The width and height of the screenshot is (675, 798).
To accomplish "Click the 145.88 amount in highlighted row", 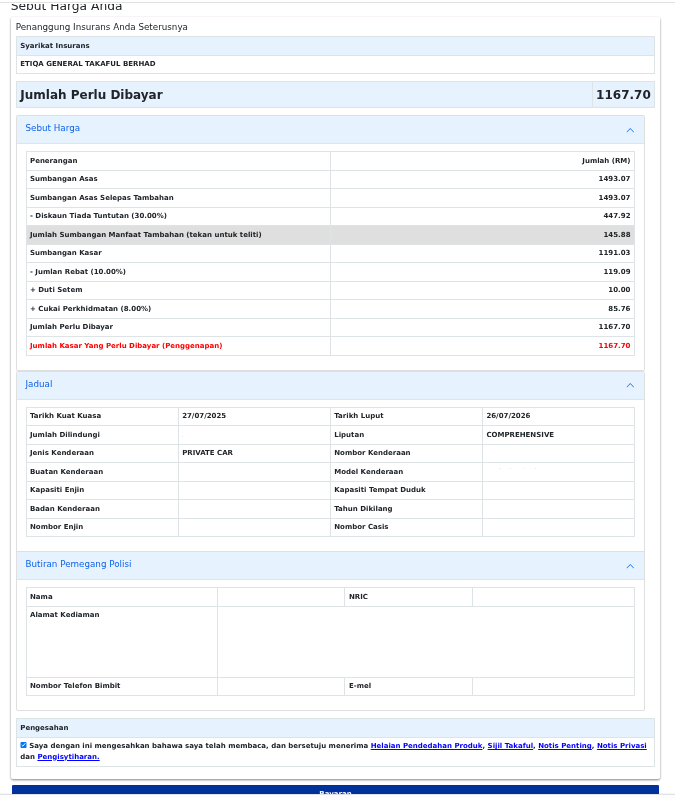I will click(x=616, y=235).
